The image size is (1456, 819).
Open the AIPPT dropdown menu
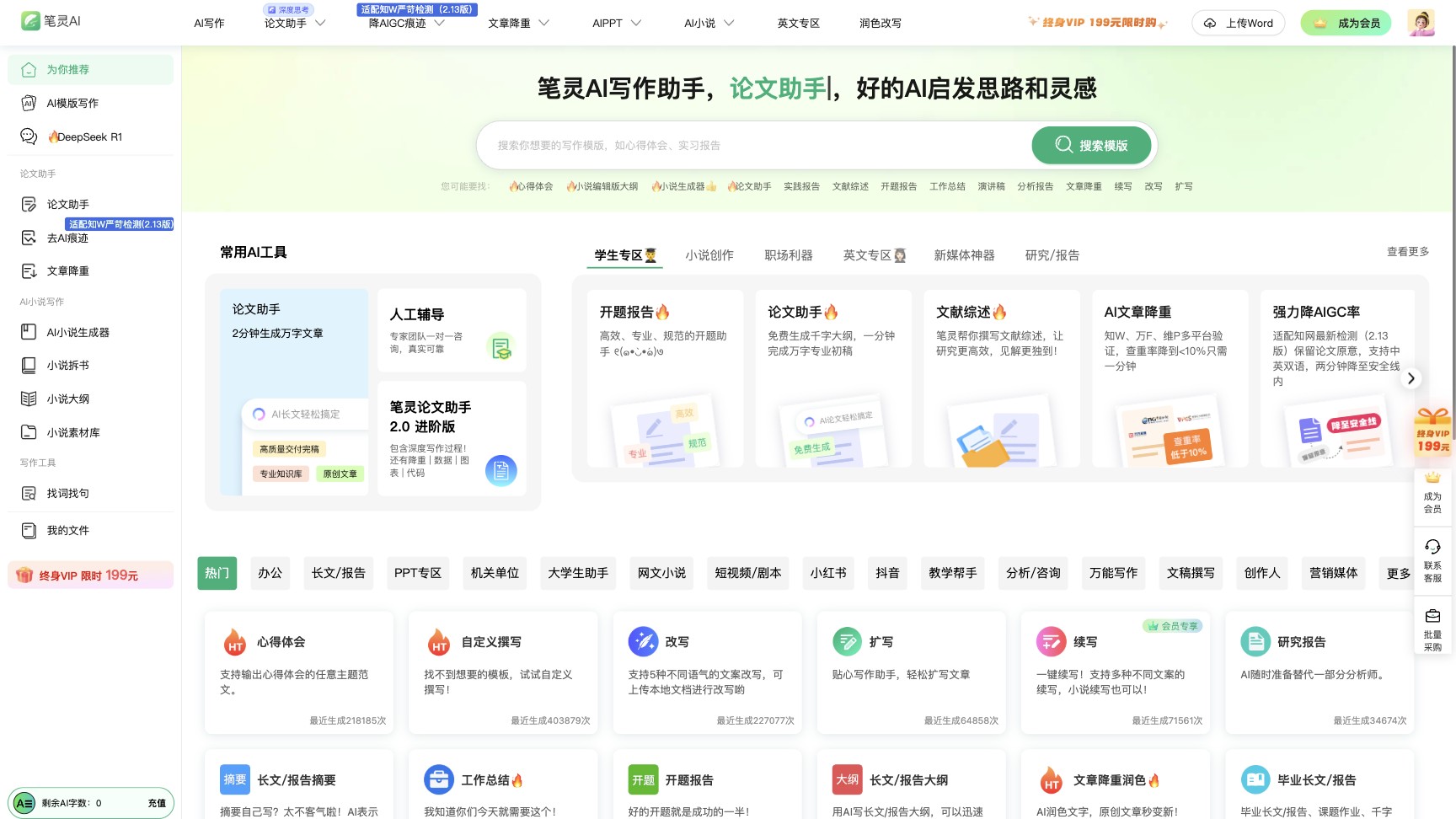pos(616,24)
